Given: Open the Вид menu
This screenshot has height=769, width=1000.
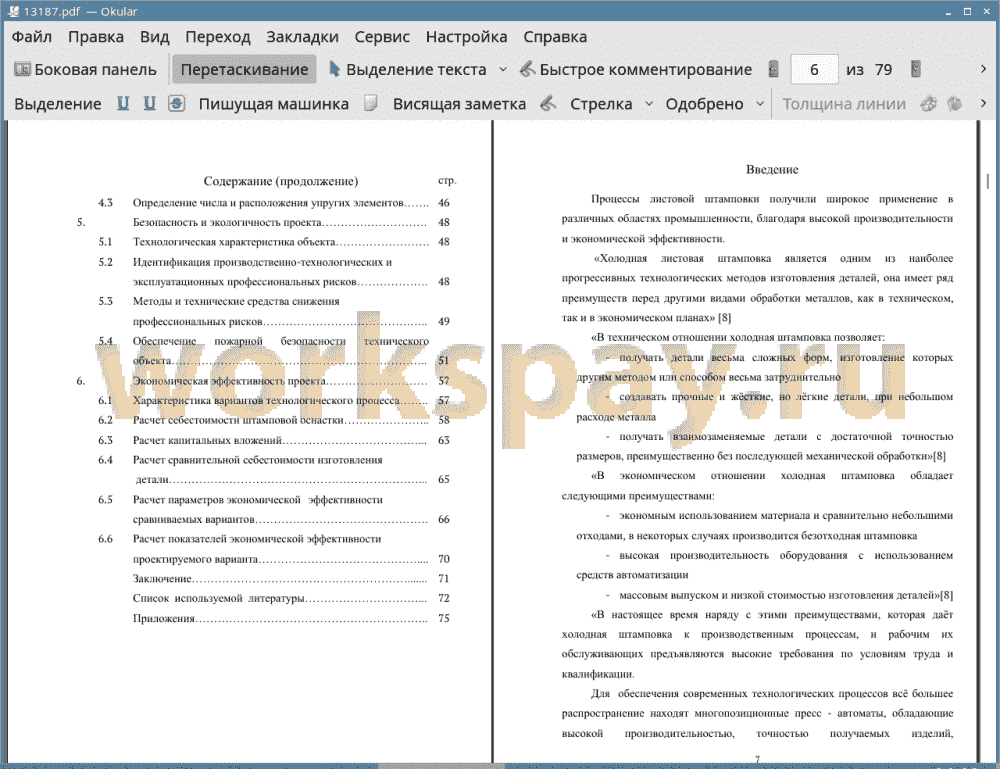Looking at the screenshot, I should click(x=154, y=37).
